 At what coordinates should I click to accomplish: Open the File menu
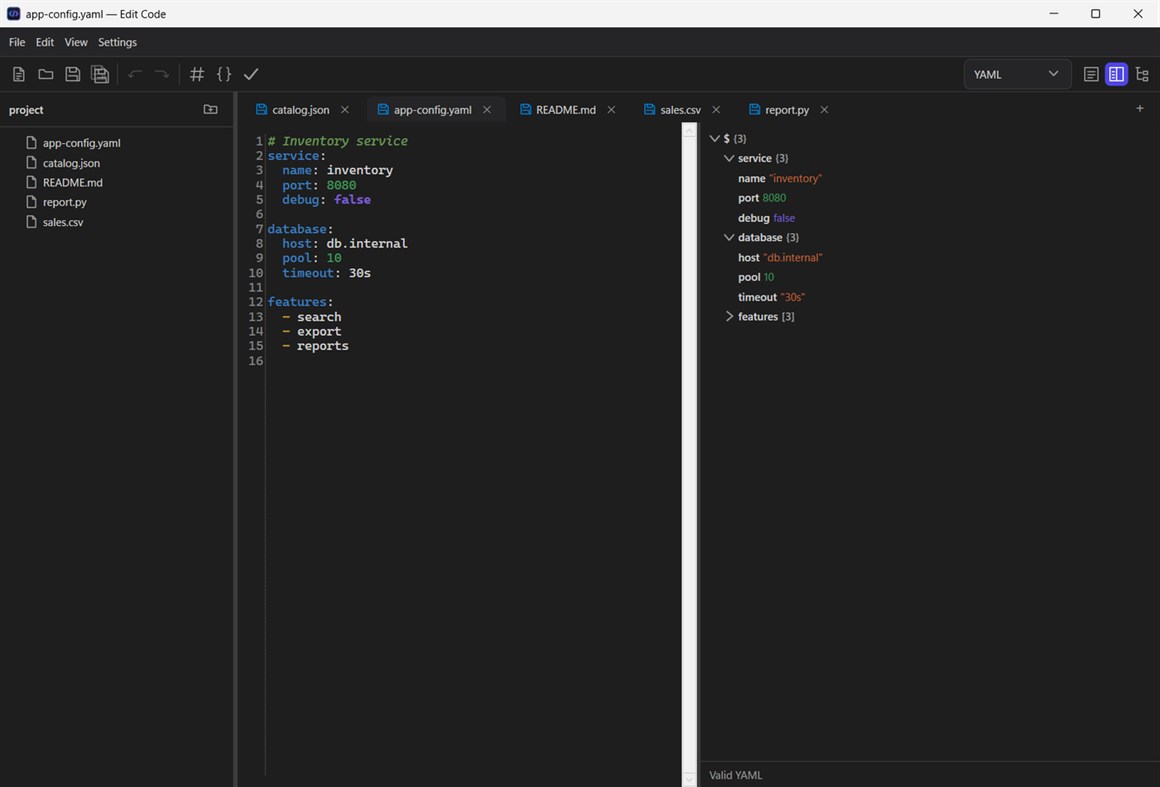click(17, 42)
